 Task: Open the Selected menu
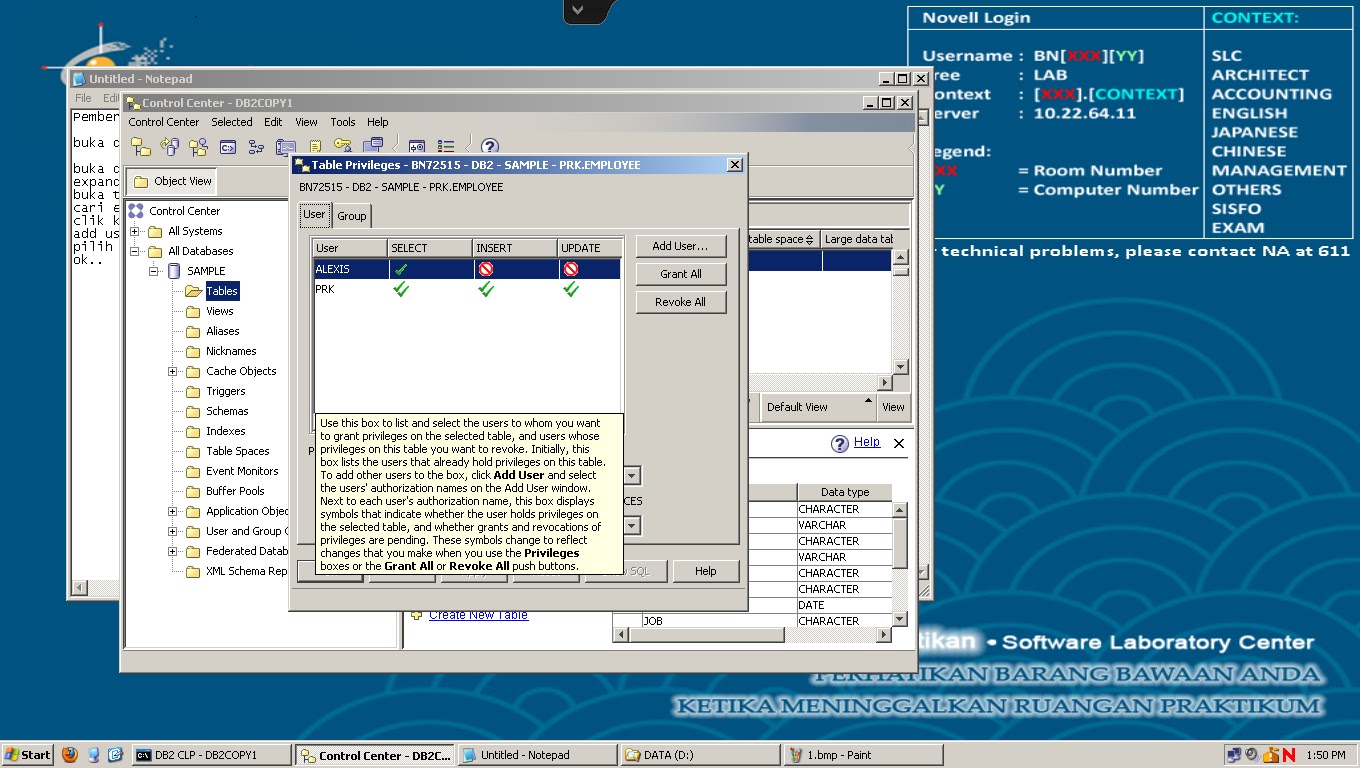tap(232, 122)
